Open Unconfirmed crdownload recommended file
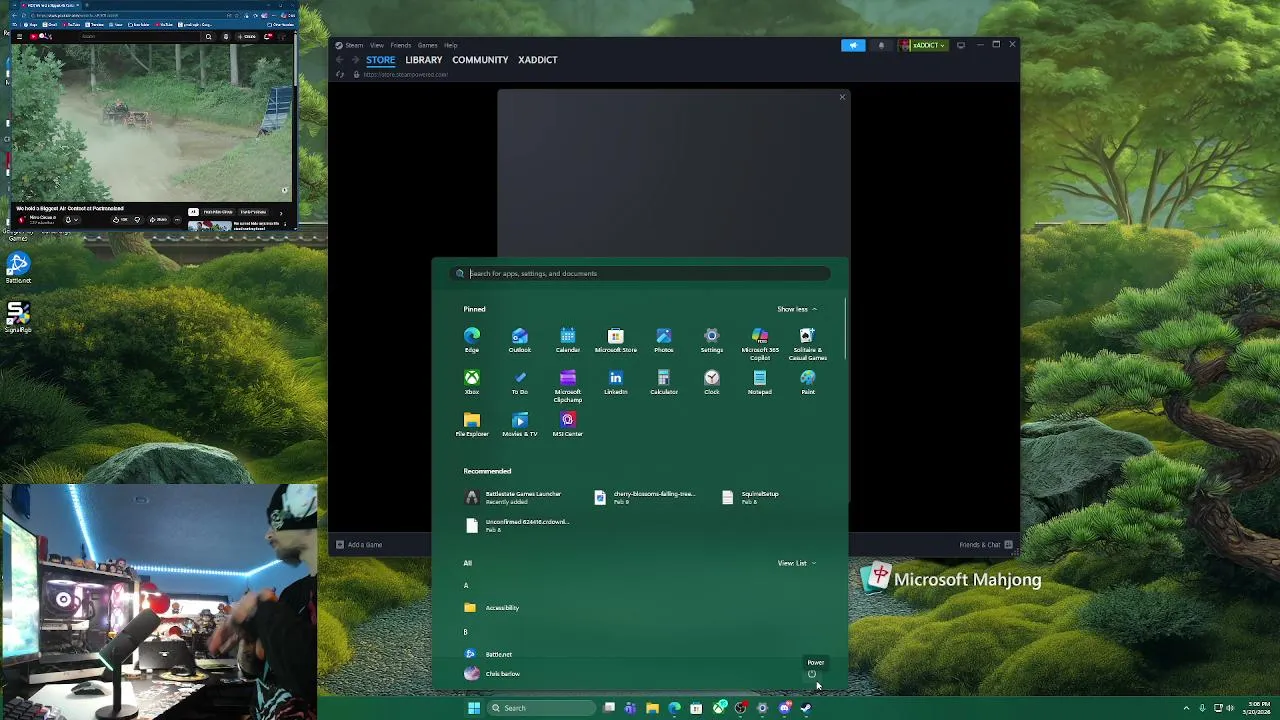1280x720 pixels. 518,524
